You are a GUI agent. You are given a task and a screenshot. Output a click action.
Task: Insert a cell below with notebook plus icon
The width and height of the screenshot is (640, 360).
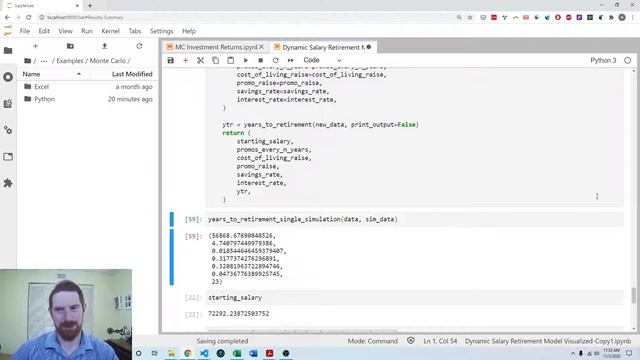pyautogui.click(x=185, y=60)
